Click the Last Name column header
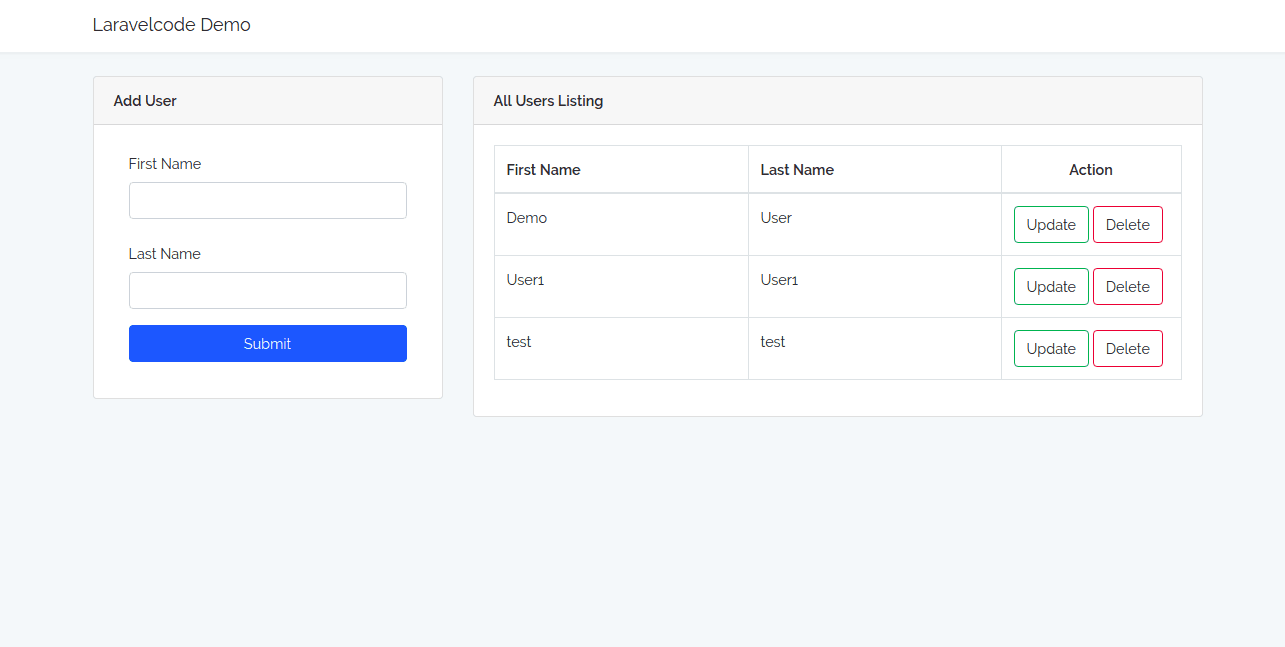The image size is (1285, 647). 797,169
